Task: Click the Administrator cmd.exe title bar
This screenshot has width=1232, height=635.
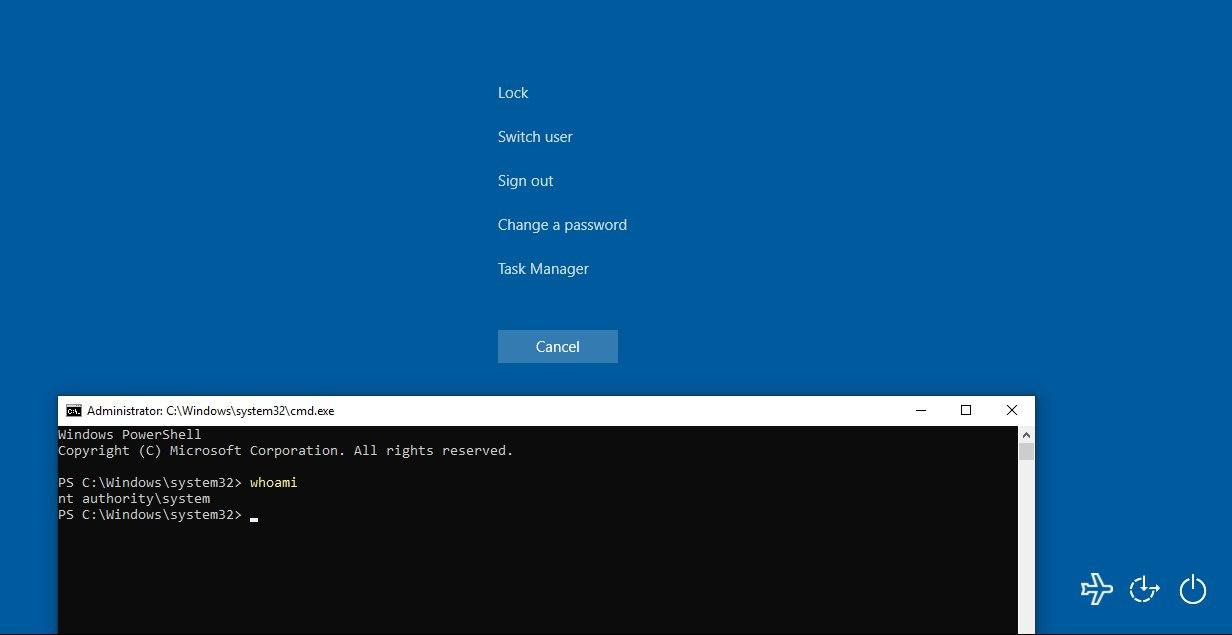Action: point(500,410)
